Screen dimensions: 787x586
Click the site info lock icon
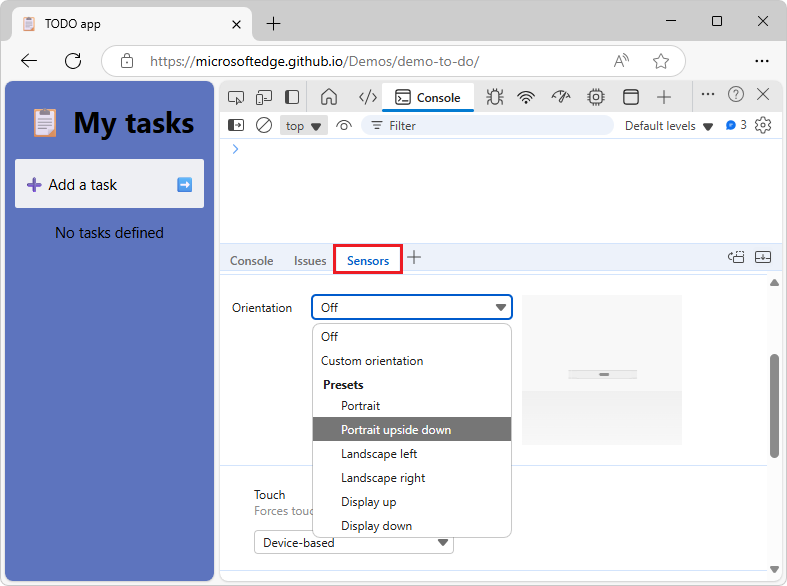pyautogui.click(x=127, y=61)
